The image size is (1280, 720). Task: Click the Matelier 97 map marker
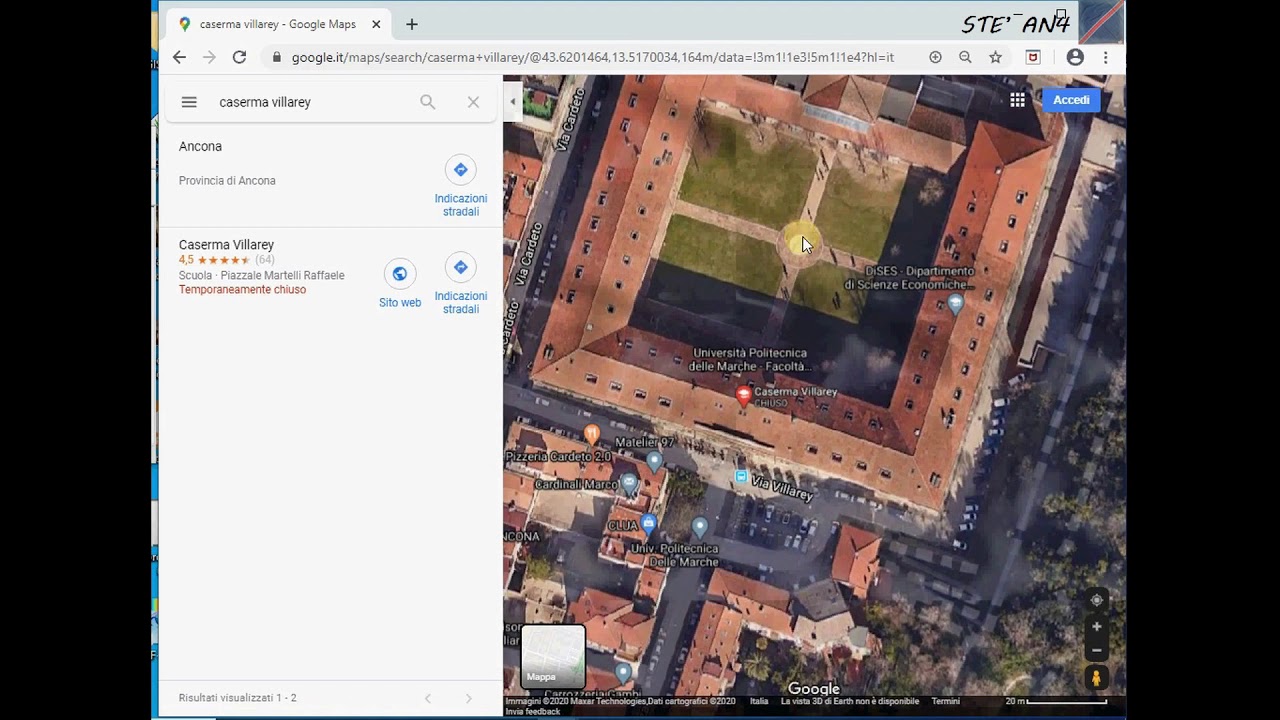(x=654, y=461)
